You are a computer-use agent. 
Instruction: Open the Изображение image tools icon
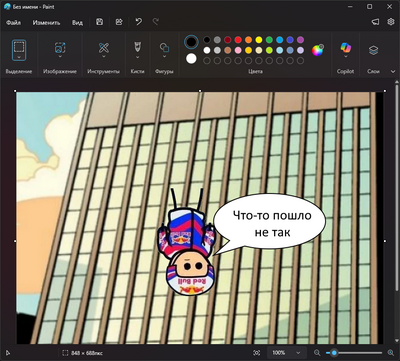pyautogui.click(x=60, y=48)
